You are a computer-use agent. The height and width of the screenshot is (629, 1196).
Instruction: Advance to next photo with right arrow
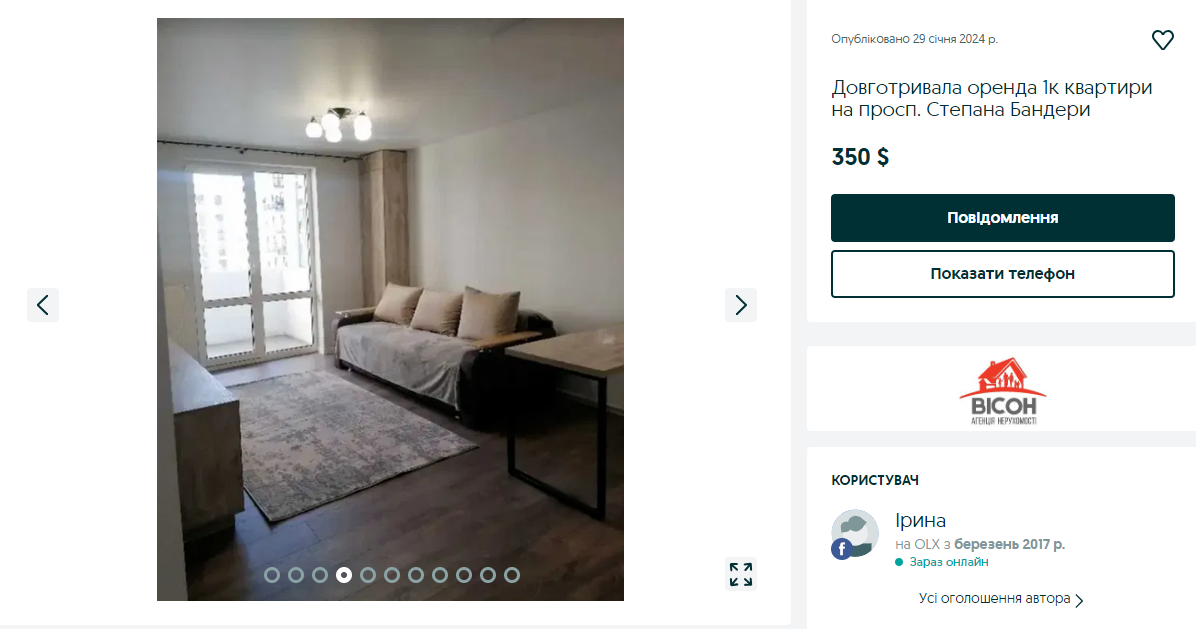pos(741,305)
